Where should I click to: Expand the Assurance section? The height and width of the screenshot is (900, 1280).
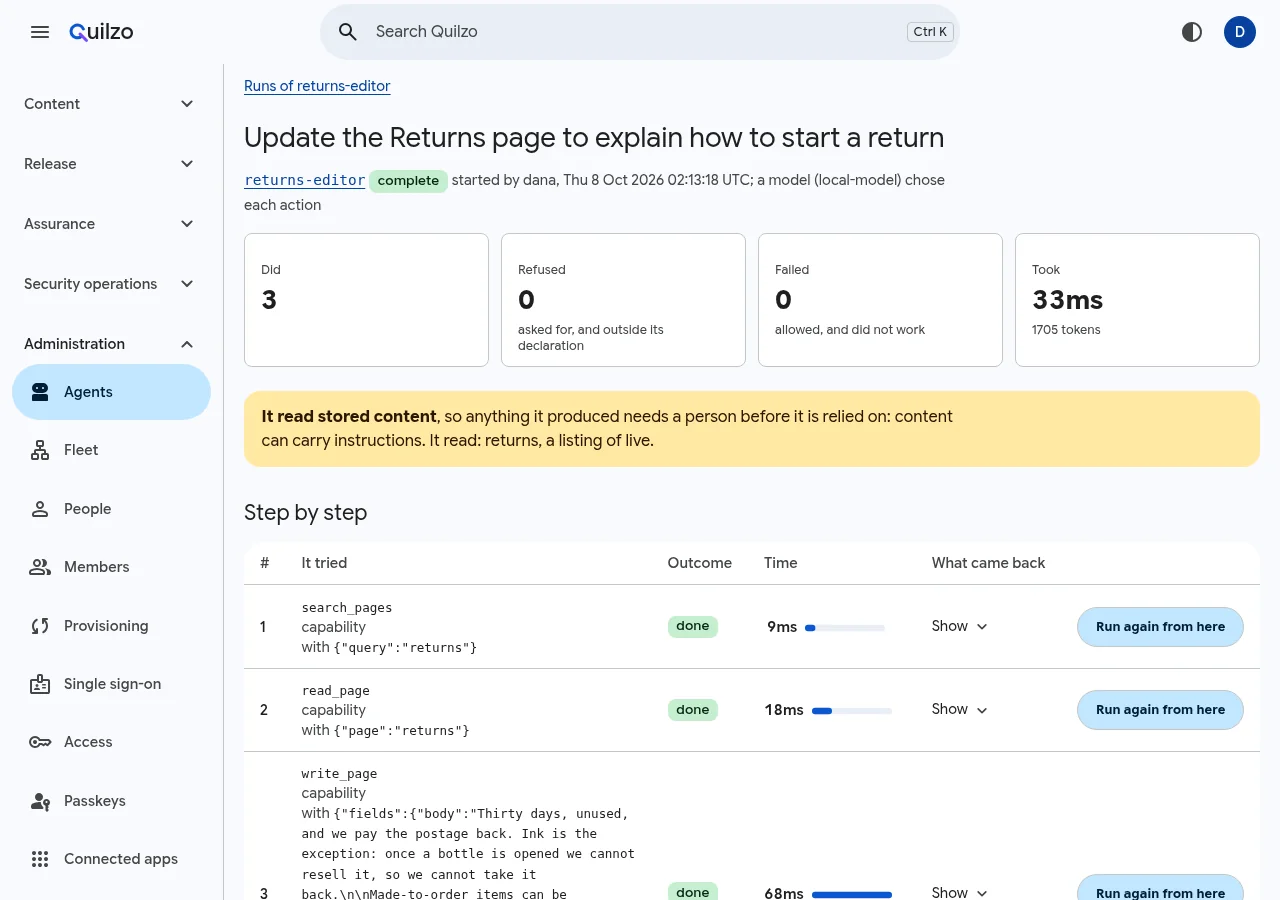click(x=111, y=224)
